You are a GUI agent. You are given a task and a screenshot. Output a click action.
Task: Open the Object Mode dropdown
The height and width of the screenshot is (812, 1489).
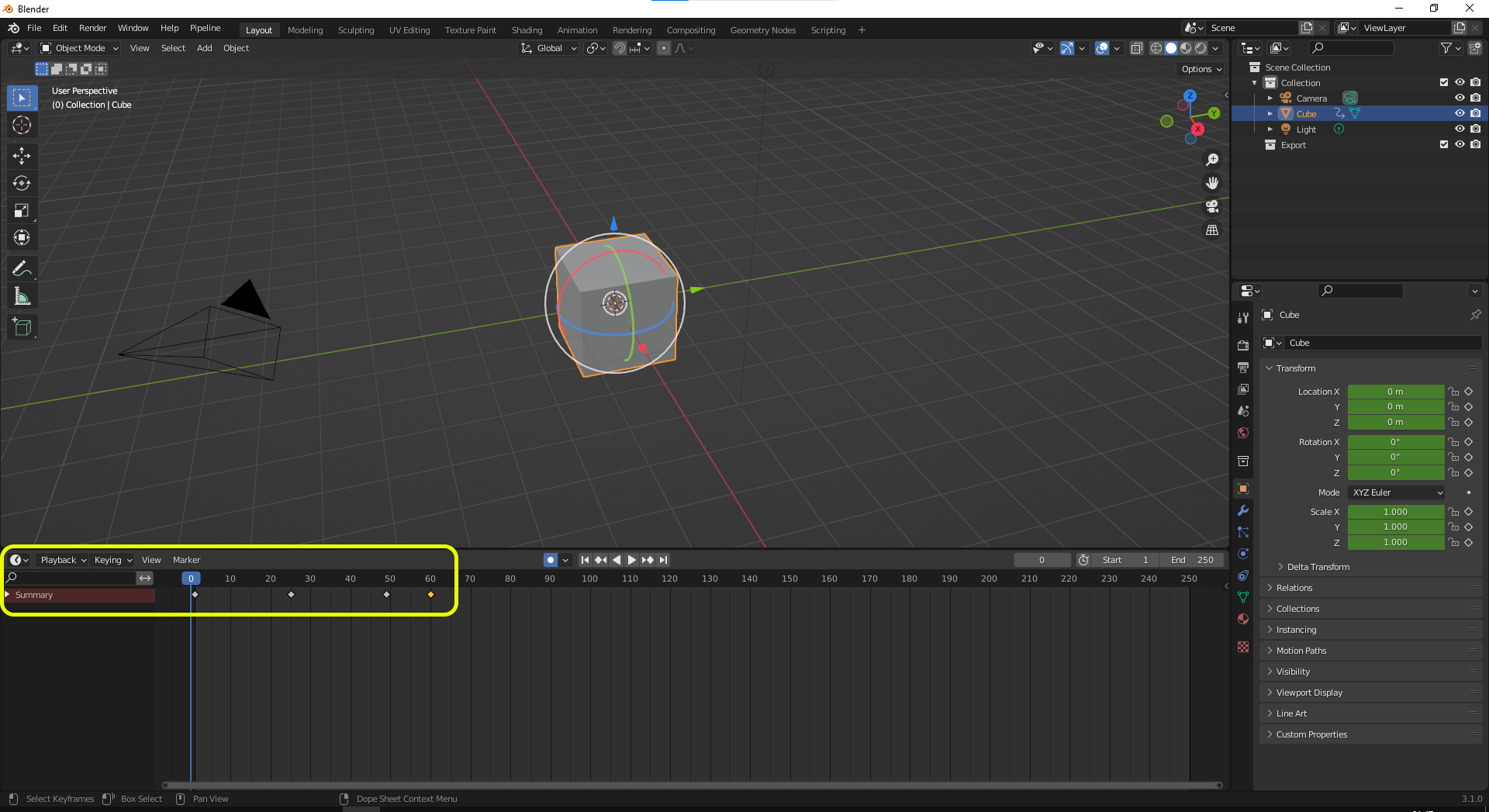pos(80,48)
